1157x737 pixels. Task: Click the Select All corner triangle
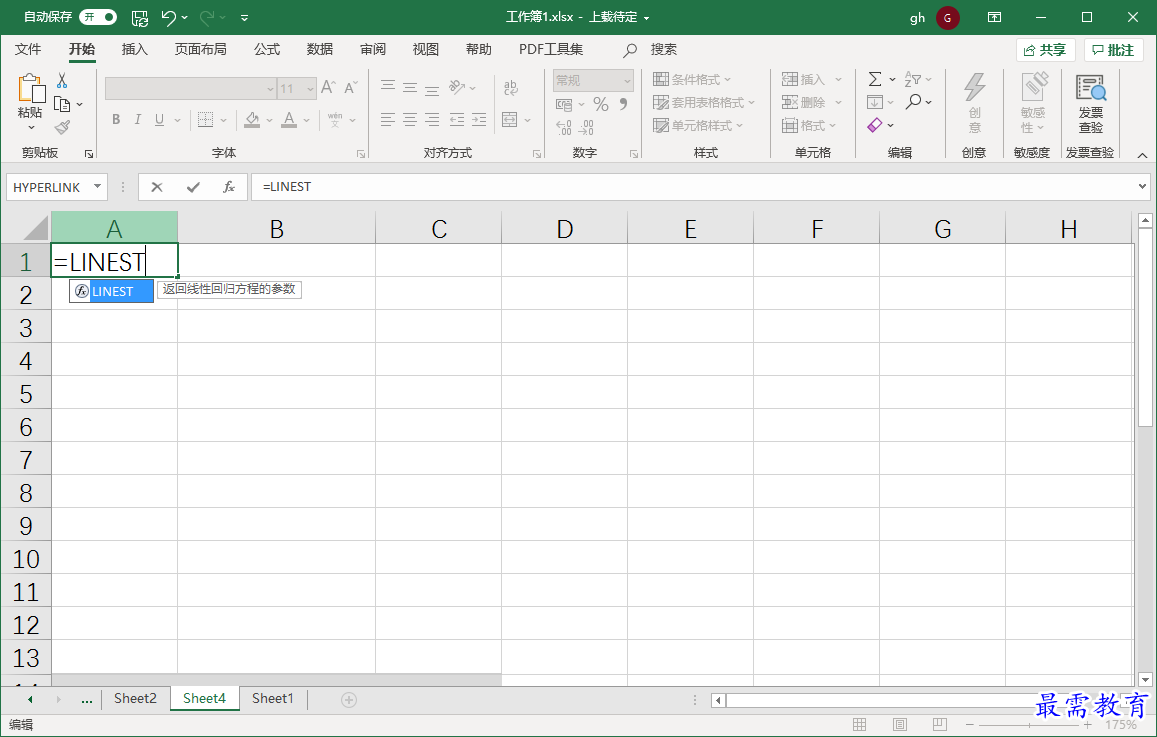(35, 227)
